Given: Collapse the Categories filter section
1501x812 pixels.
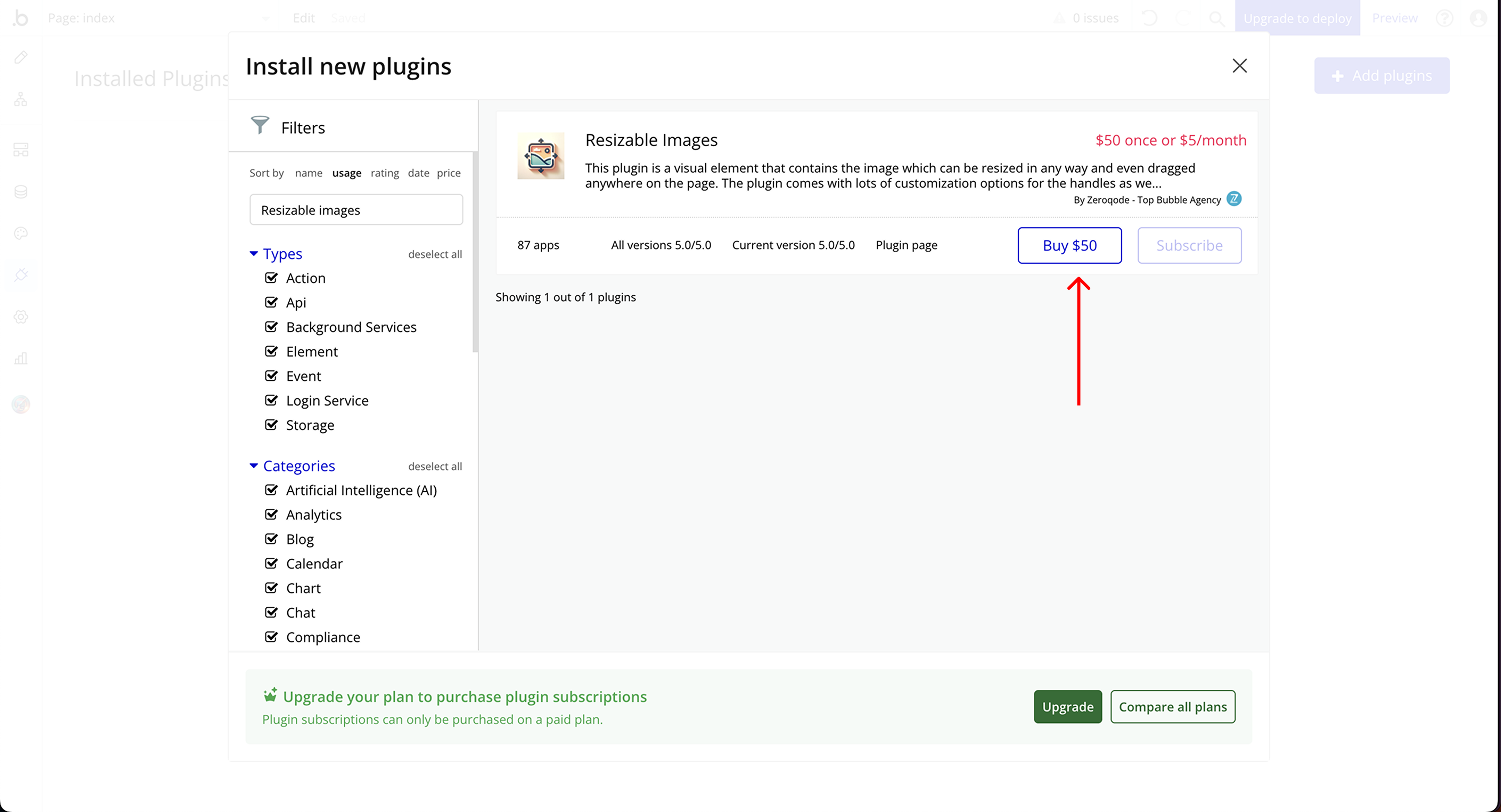Looking at the screenshot, I should [x=254, y=466].
